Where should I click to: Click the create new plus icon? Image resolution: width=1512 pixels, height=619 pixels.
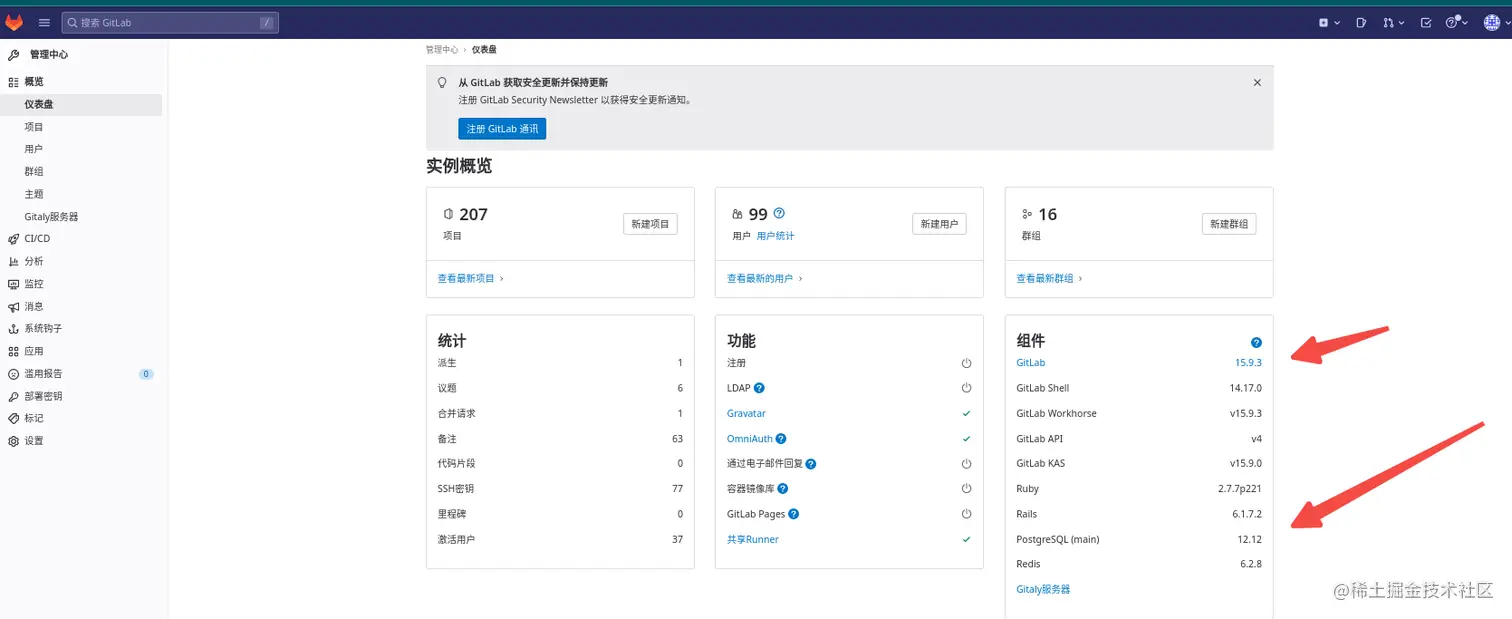pos(1324,22)
